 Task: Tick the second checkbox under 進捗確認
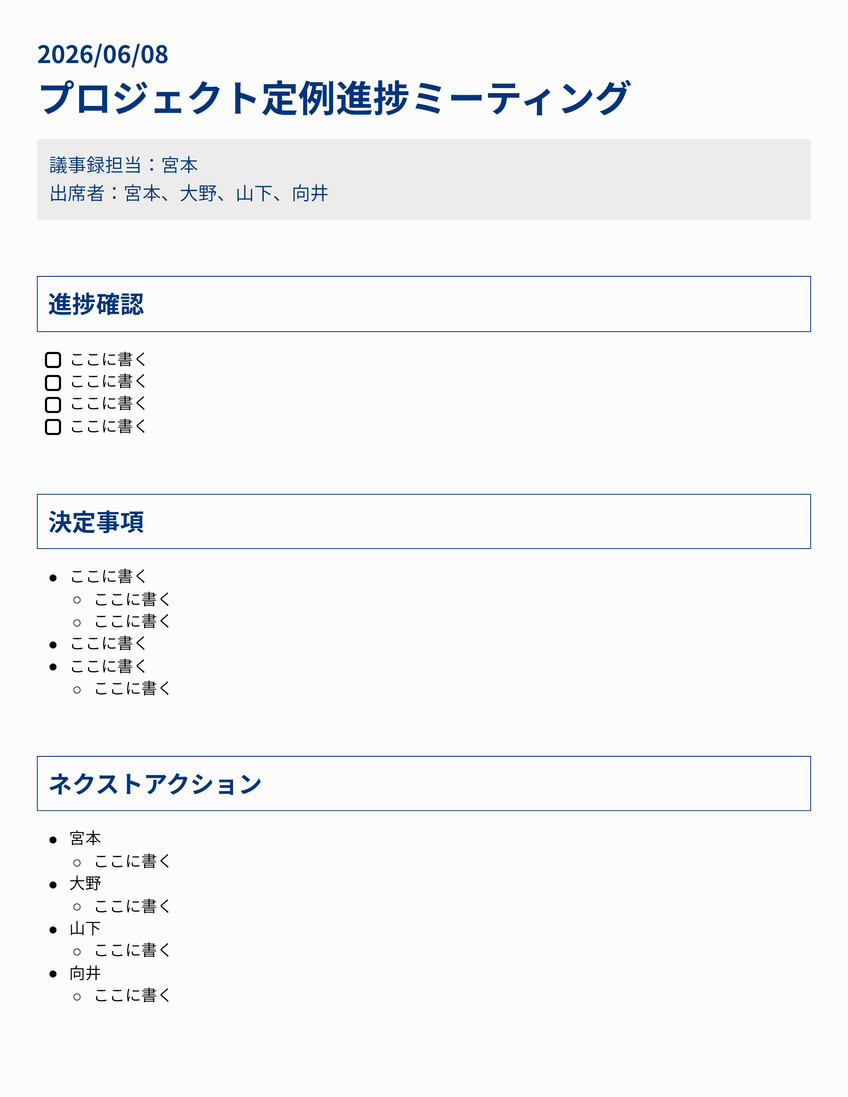(53, 382)
